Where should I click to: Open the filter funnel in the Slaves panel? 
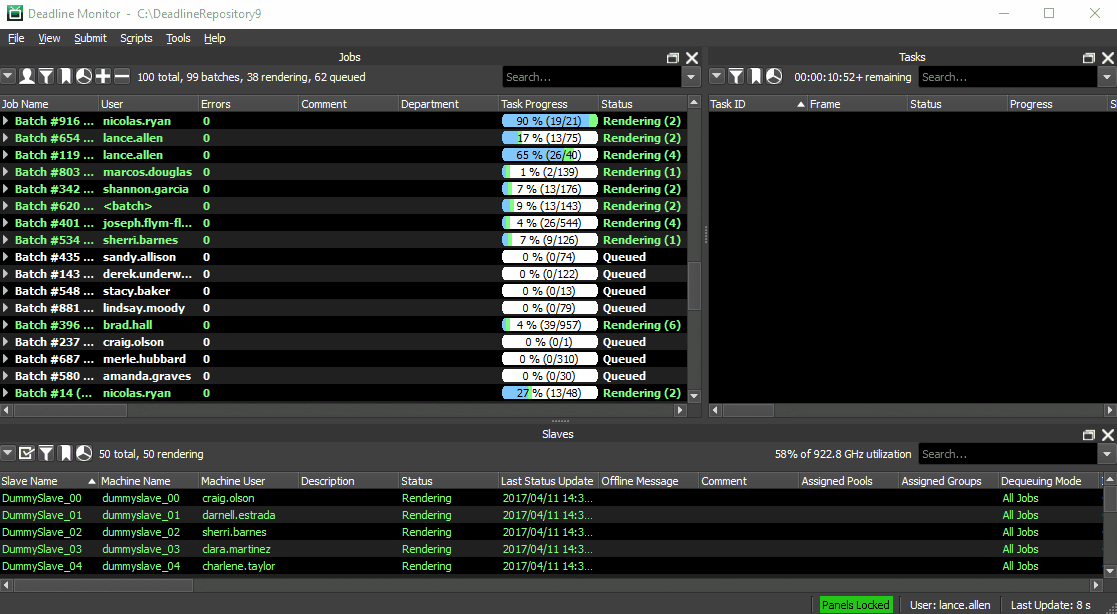[x=46, y=453]
